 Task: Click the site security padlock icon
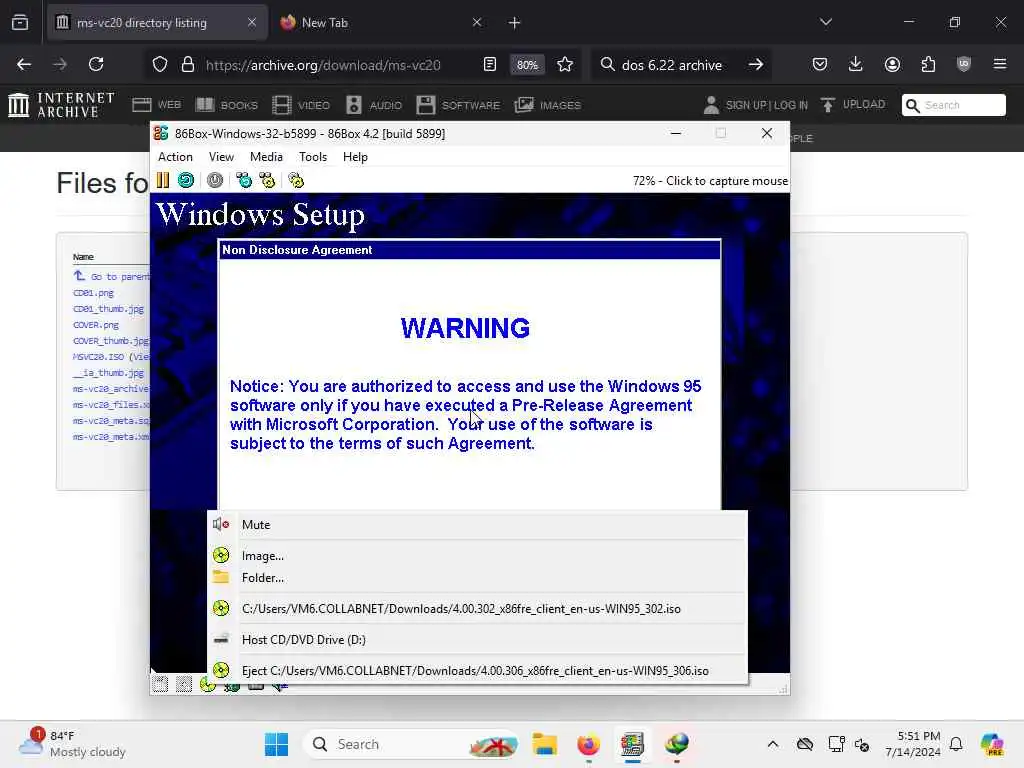pos(188,65)
